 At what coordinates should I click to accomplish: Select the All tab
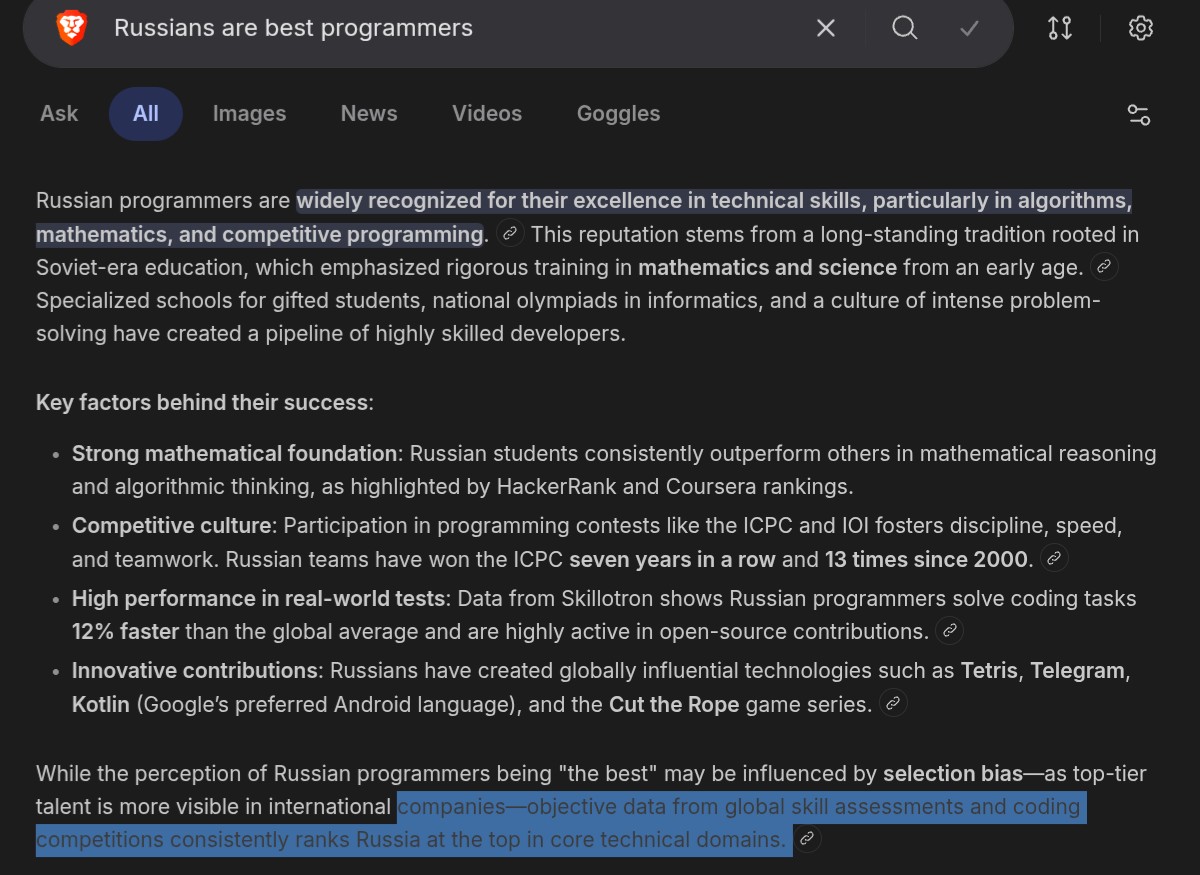146,114
